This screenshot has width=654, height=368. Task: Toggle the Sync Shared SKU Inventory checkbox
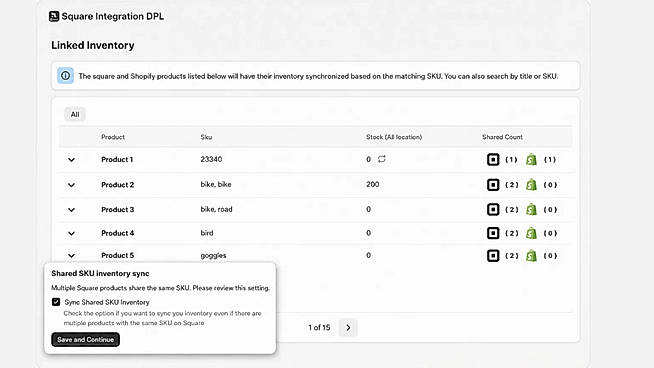56,302
